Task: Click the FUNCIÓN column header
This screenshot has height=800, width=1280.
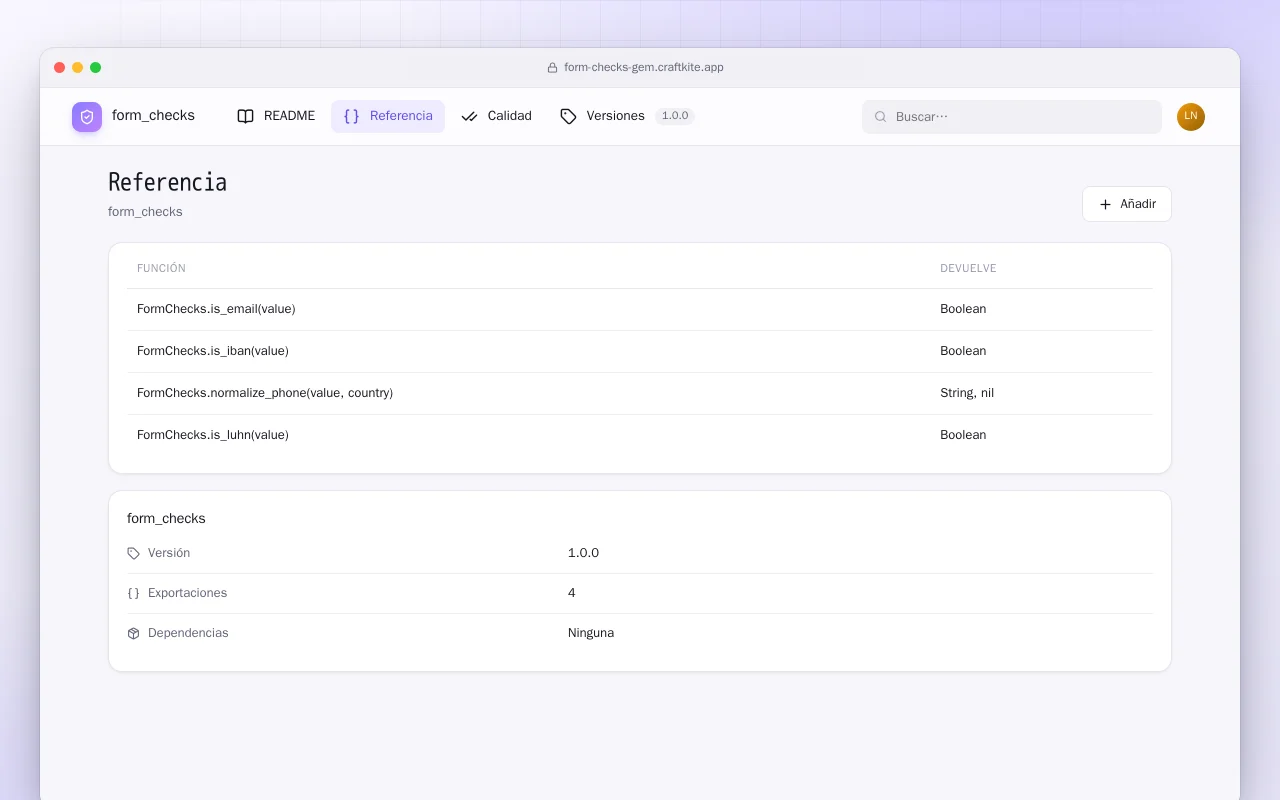Action: point(161,268)
